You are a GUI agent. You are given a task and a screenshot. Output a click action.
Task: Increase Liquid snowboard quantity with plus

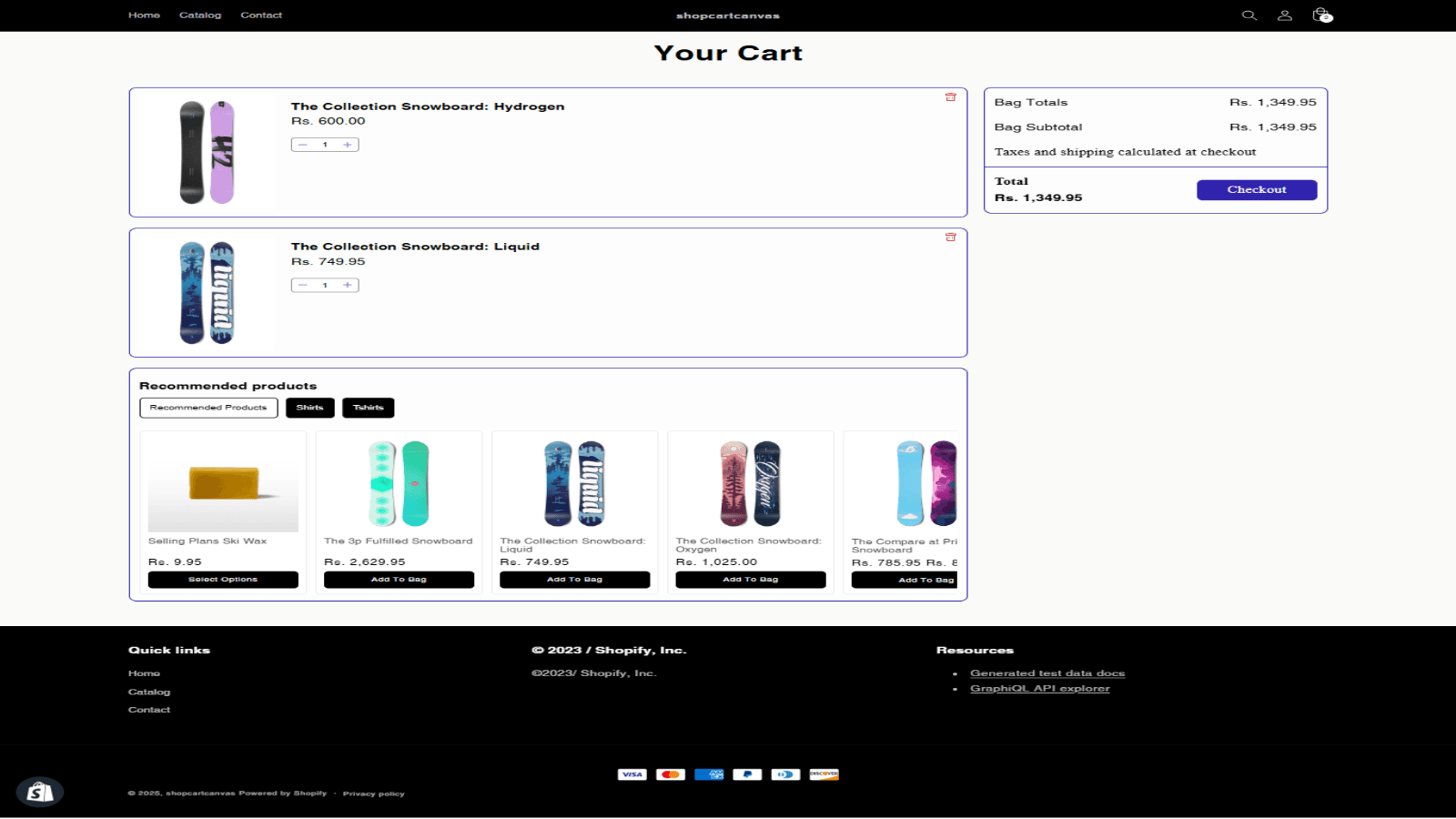348,285
